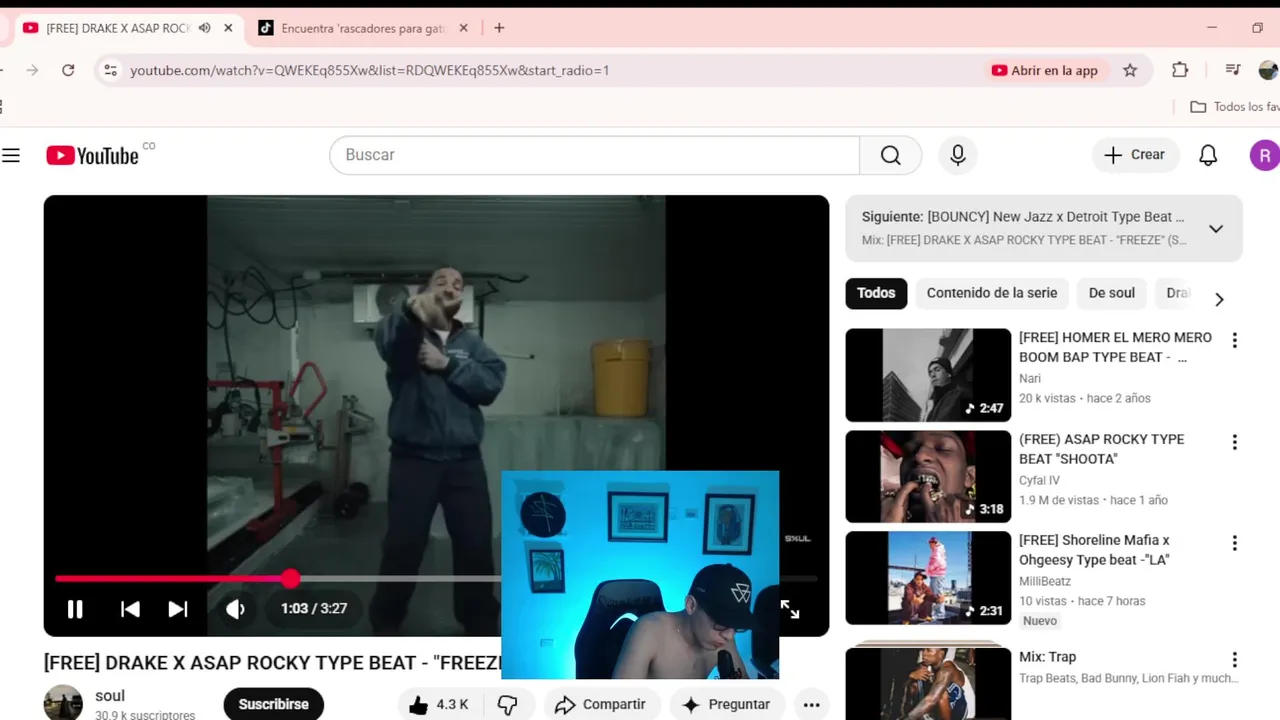Viewport: 1280px width, 720px height.
Task: Open options for HOMER EL MERO MERO video
Action: pos(1234,340)
